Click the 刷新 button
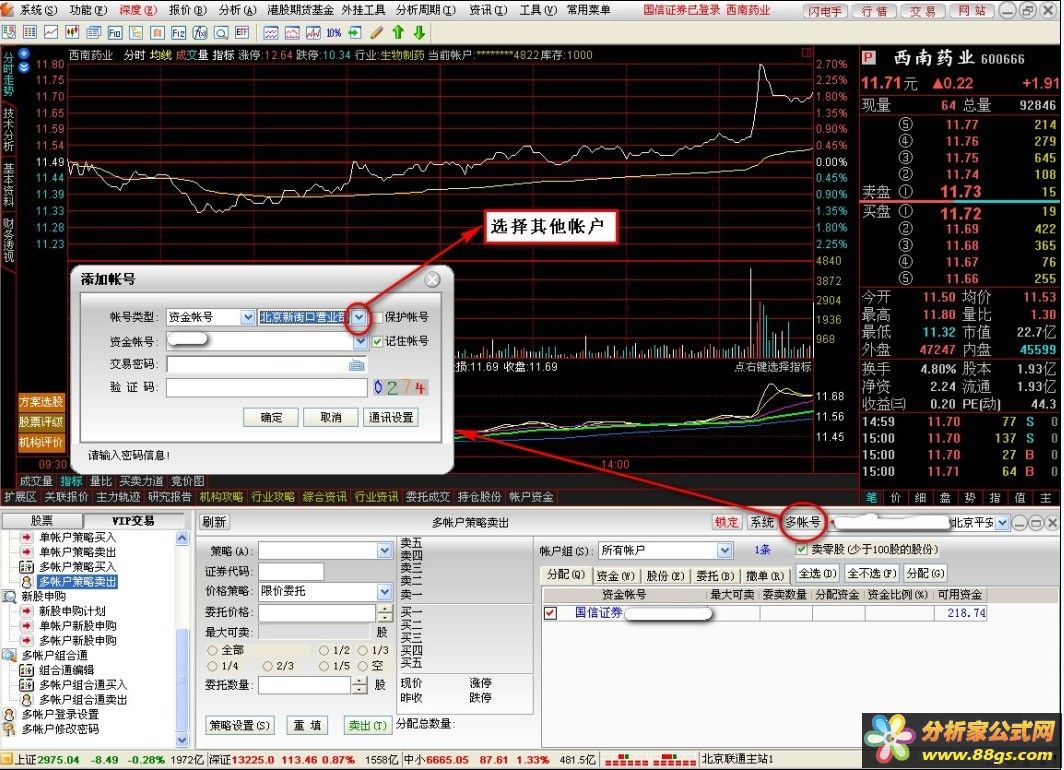Viewport: 1064px width, 770px height. [x=214, y=522]
